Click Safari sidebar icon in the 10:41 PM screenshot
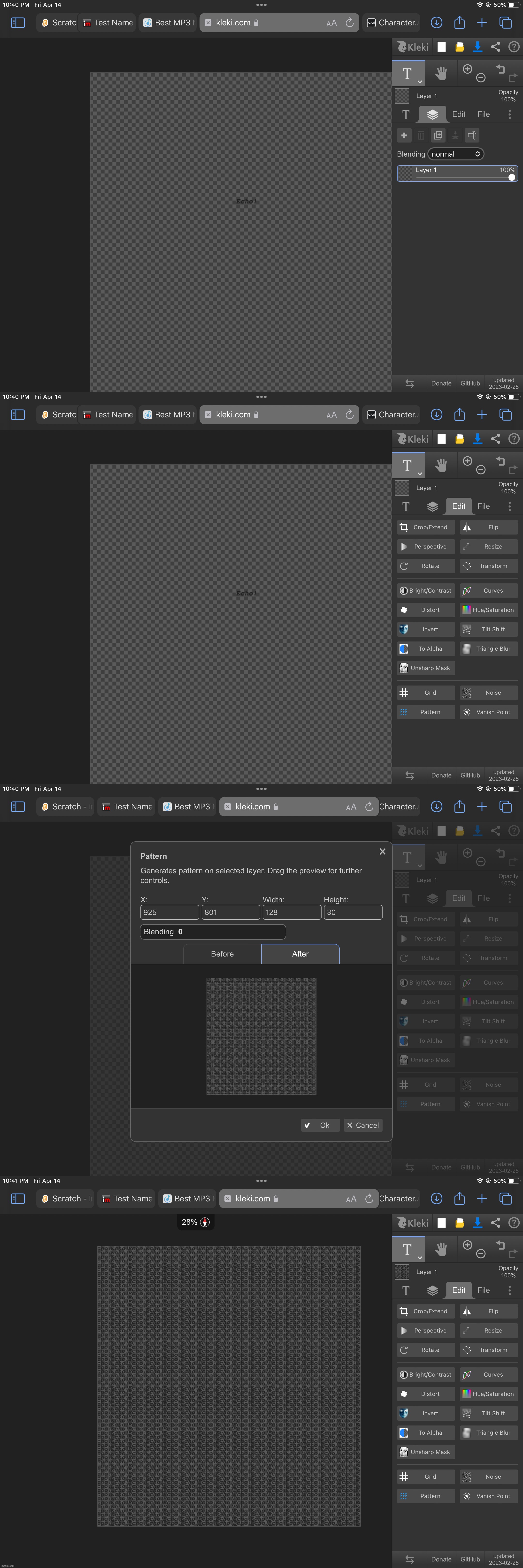523x1568 pixels. pos(18,1199)
